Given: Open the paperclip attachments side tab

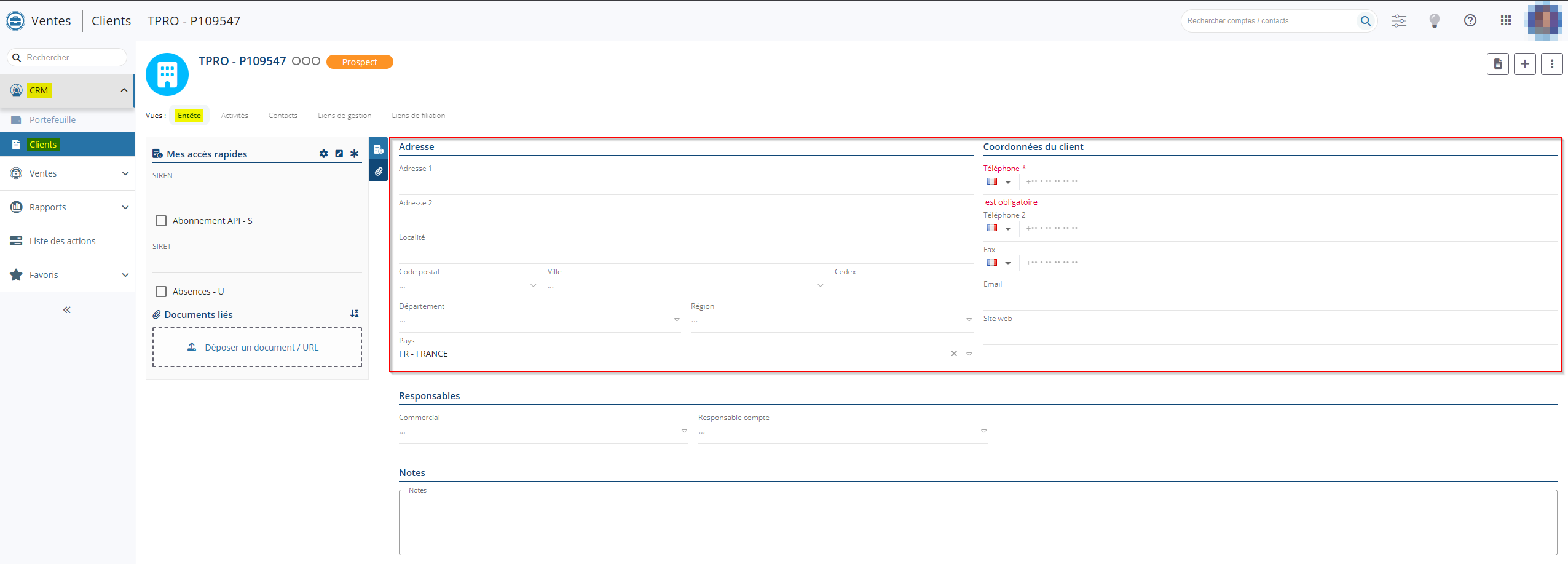Looking at the screenshot, I should pos(379,172).
